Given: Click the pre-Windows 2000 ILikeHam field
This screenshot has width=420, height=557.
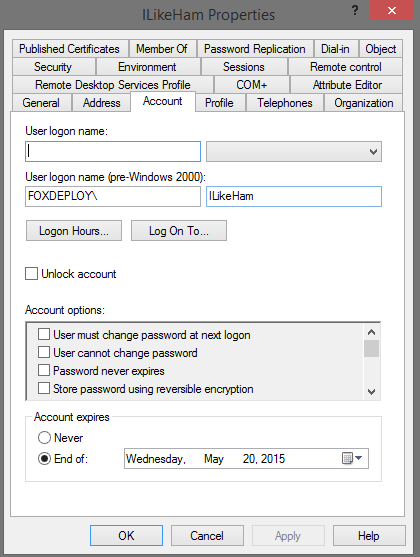Looking at the screenshot, I should tap(294, 196).
